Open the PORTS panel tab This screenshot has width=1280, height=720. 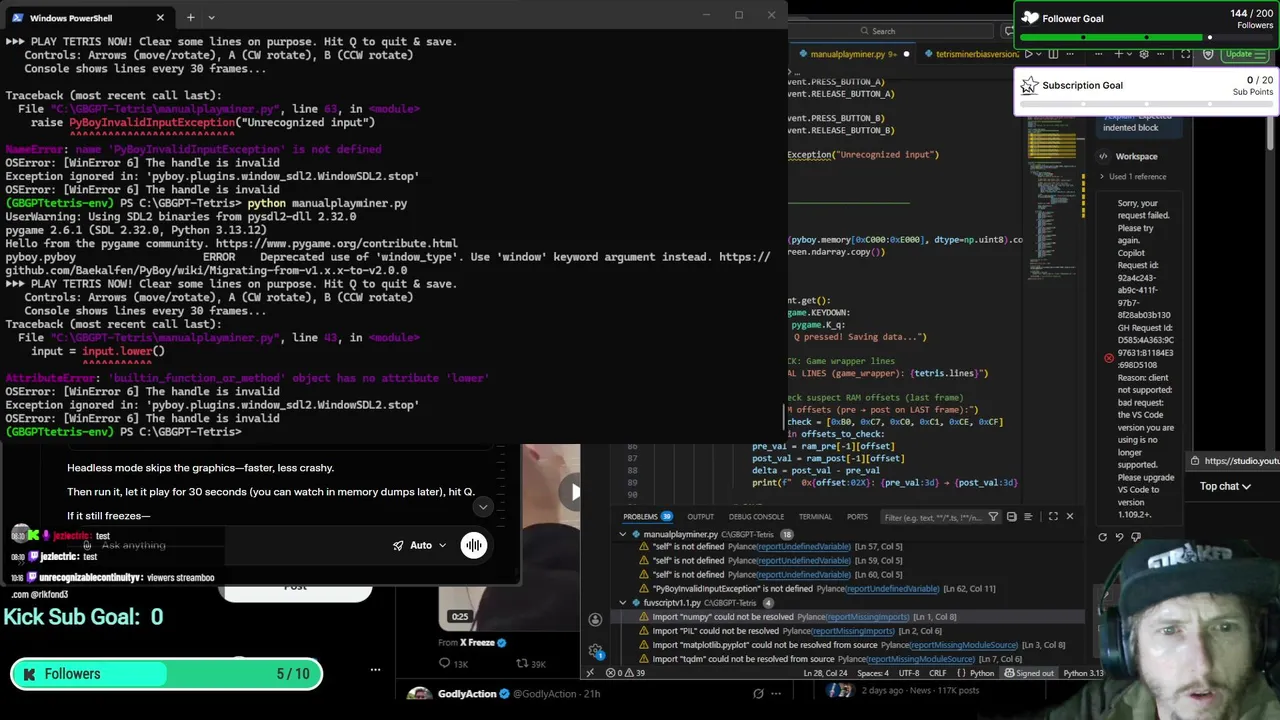(x=857, y=517)
